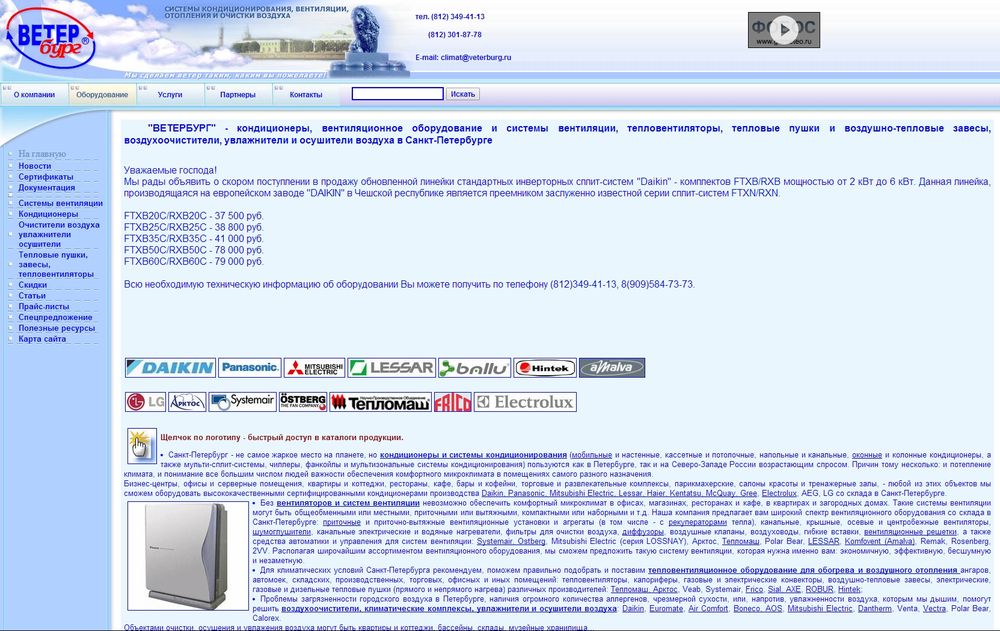Open Кондиционеры in the sidebar

coord(48,214)
